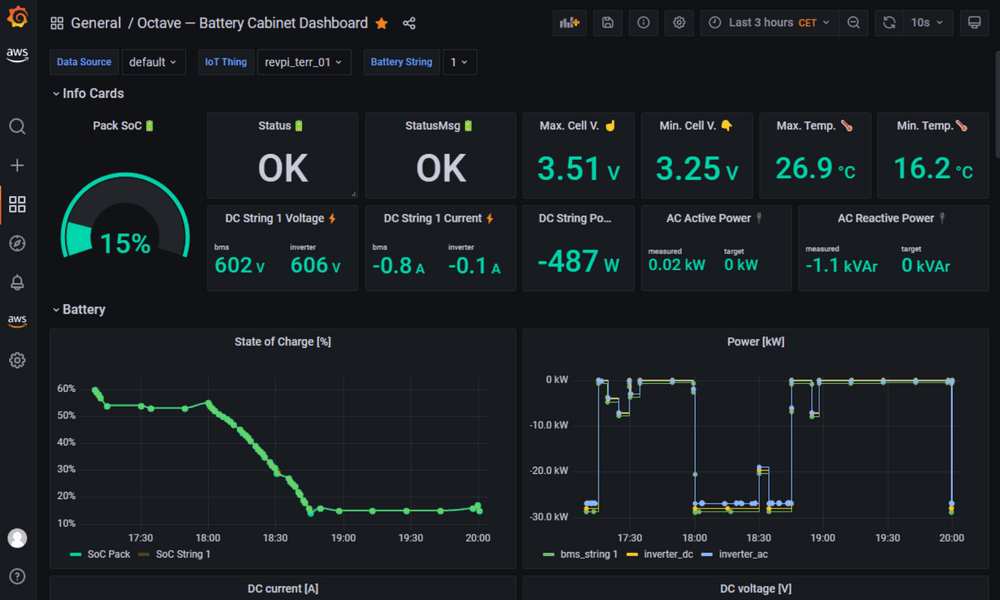This screenshot has width=1000, height=600.
Task: Collapse the Info Cards row
Action: [x=88, y=93]
